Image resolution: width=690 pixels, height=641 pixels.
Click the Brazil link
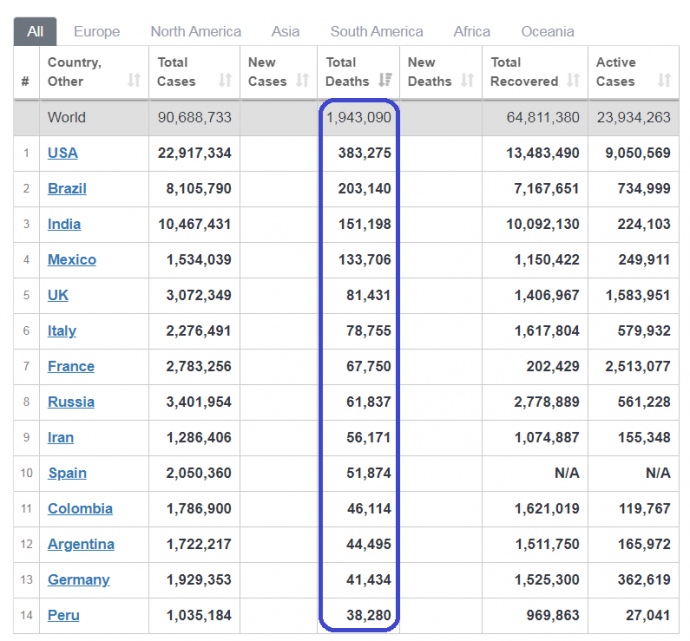pos(67,188)
